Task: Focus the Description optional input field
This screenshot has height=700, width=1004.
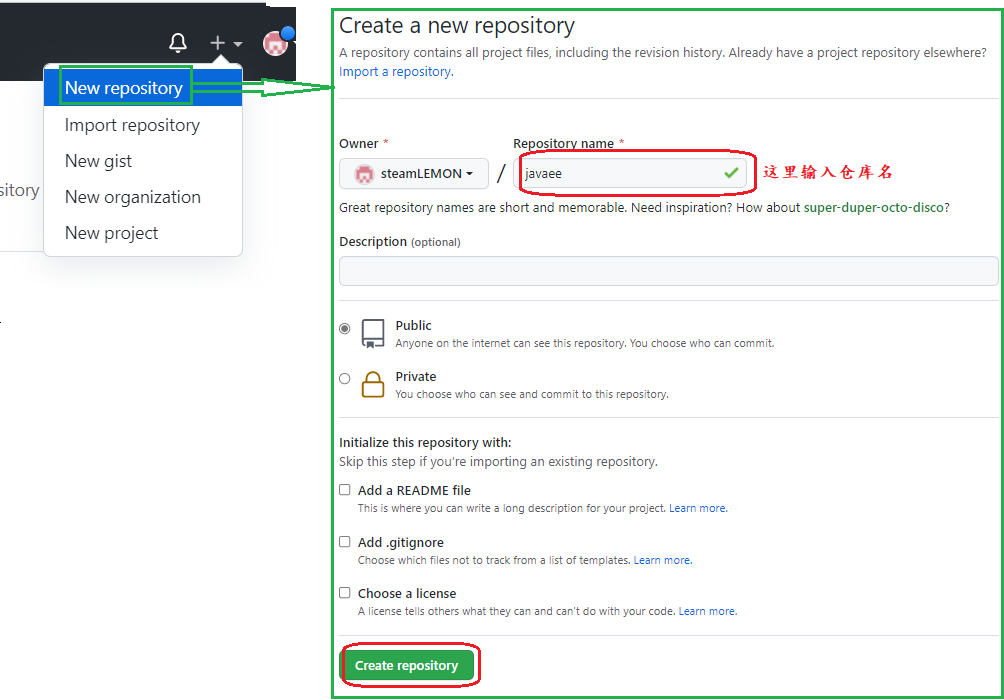Action: click(668, 271)
